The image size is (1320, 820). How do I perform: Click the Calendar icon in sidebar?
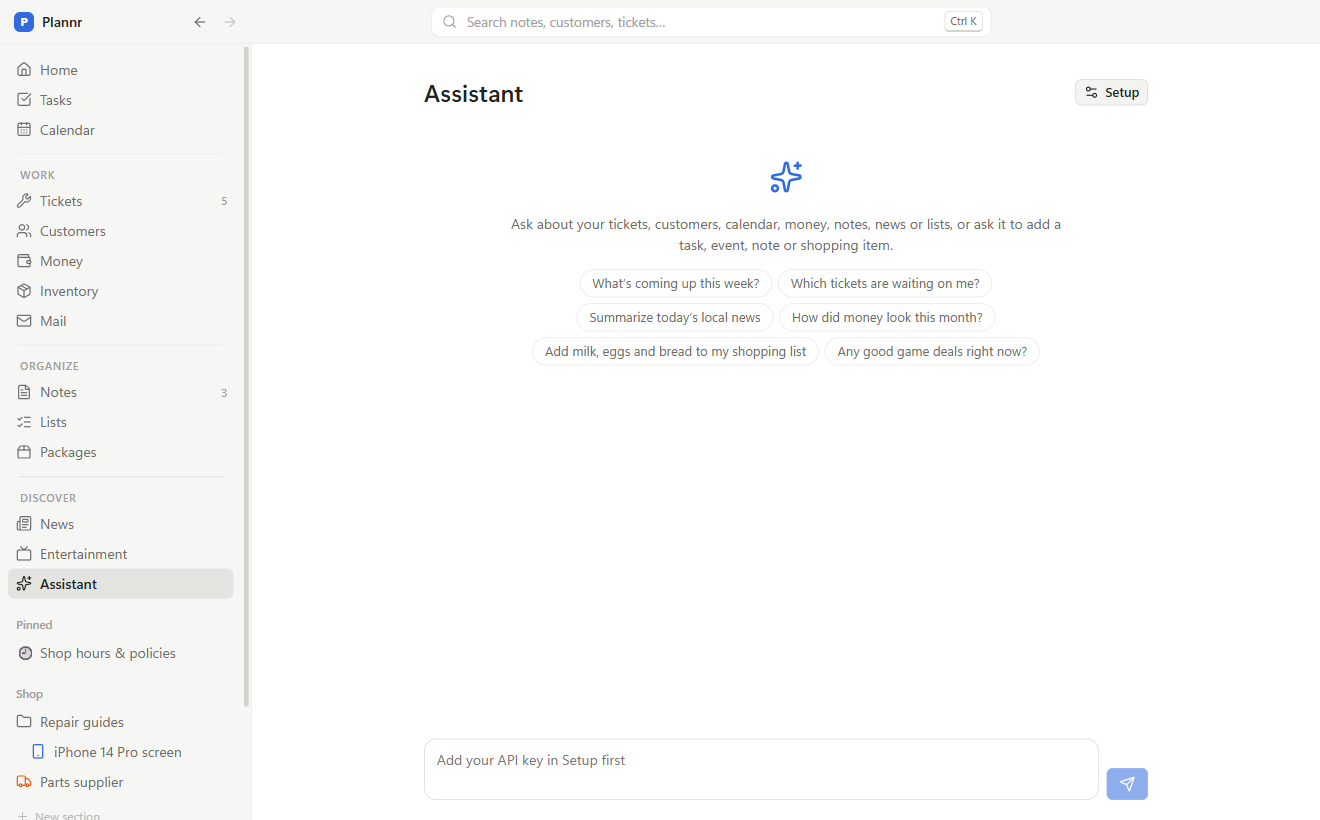click(25, 130)
